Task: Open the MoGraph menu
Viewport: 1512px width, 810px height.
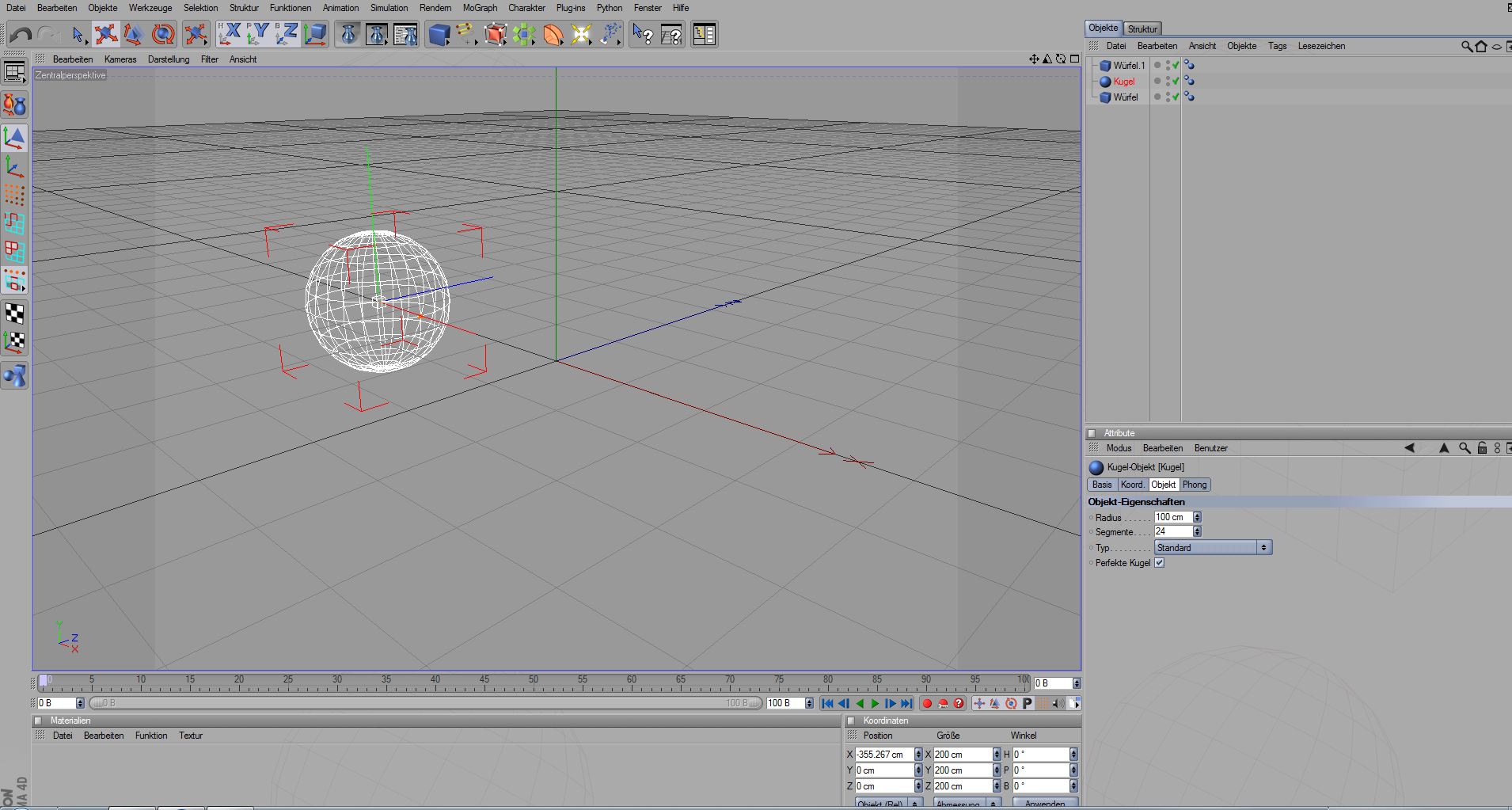Action: click(x=480, y=8)
